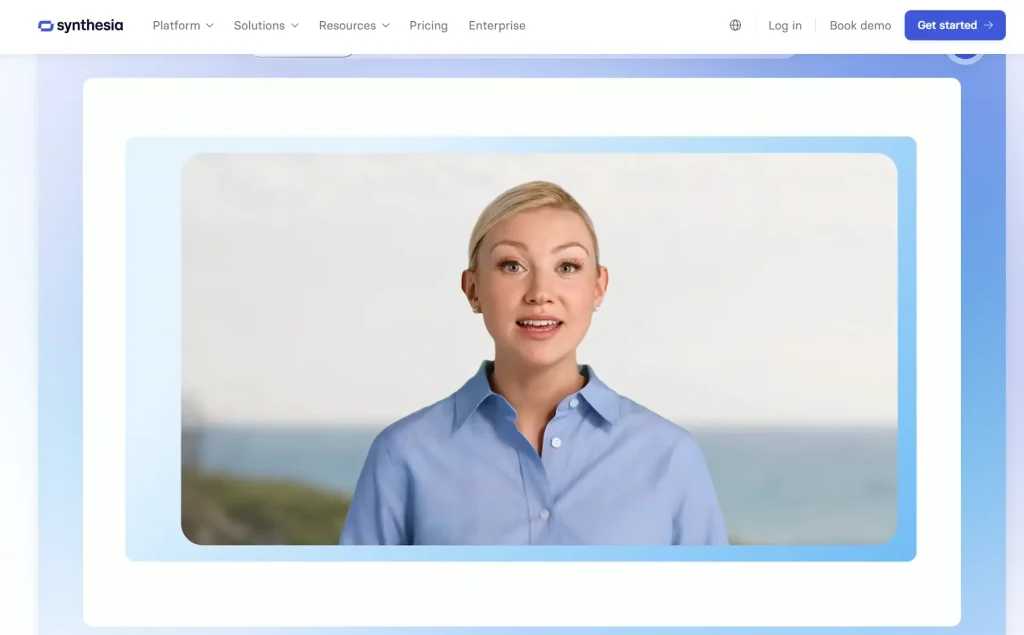Click the partially hidden pill button under navbar

pyautogui.click(x=300, y=55)
